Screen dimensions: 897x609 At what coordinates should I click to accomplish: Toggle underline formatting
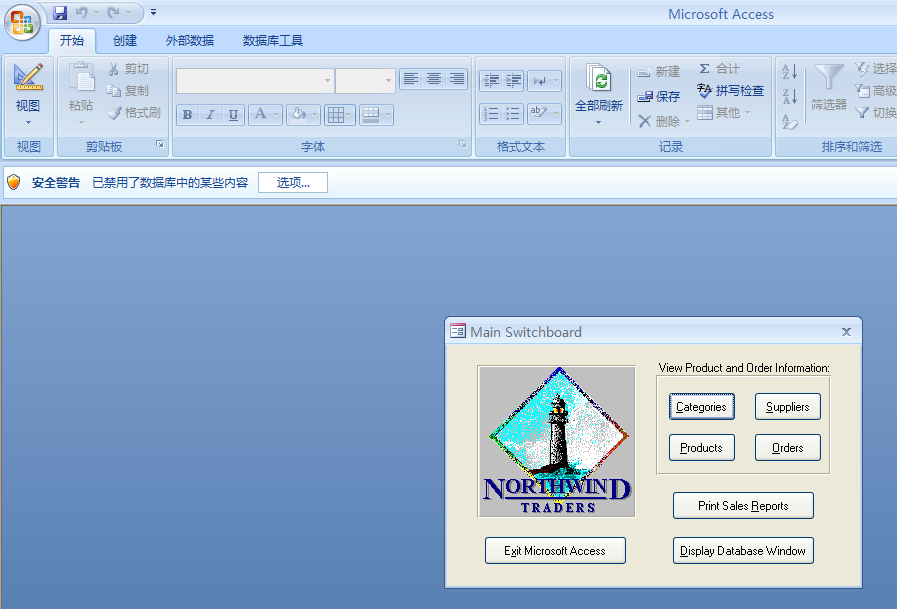tap(233, 115)
